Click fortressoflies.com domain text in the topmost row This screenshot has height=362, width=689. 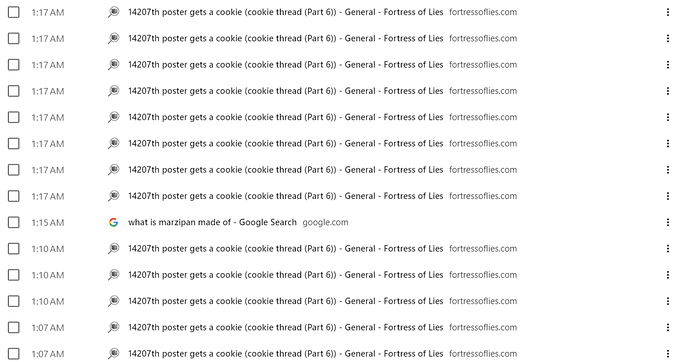(483, 12)
